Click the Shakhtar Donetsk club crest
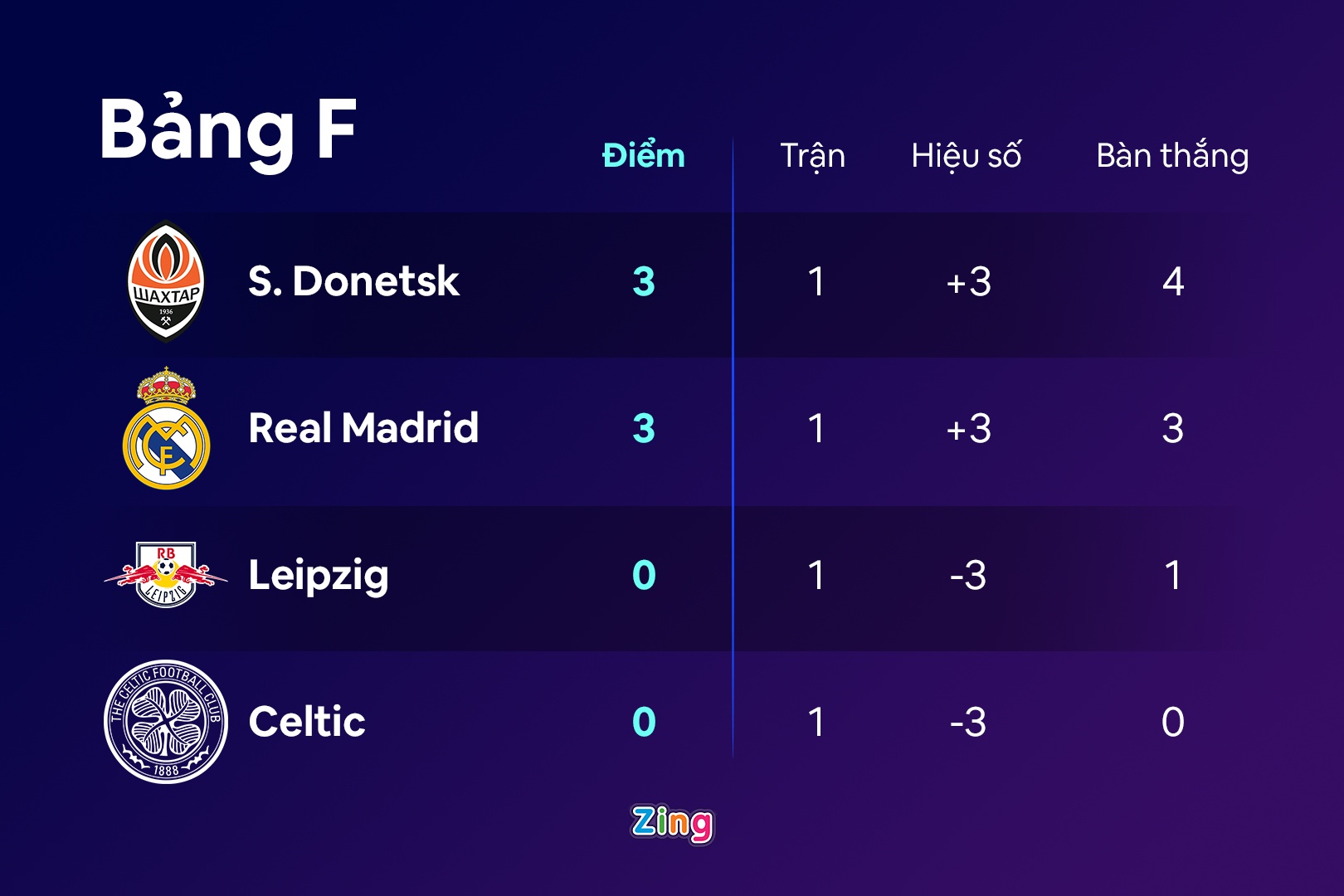Viewport: 1344px width, 896px height. (x=166, y=281)
